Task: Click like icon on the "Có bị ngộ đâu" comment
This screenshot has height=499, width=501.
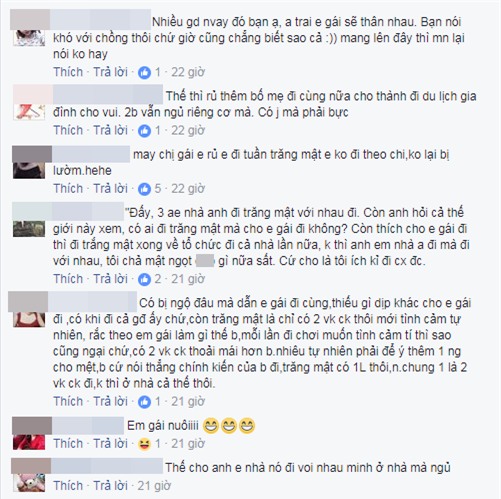Action: 144,402
